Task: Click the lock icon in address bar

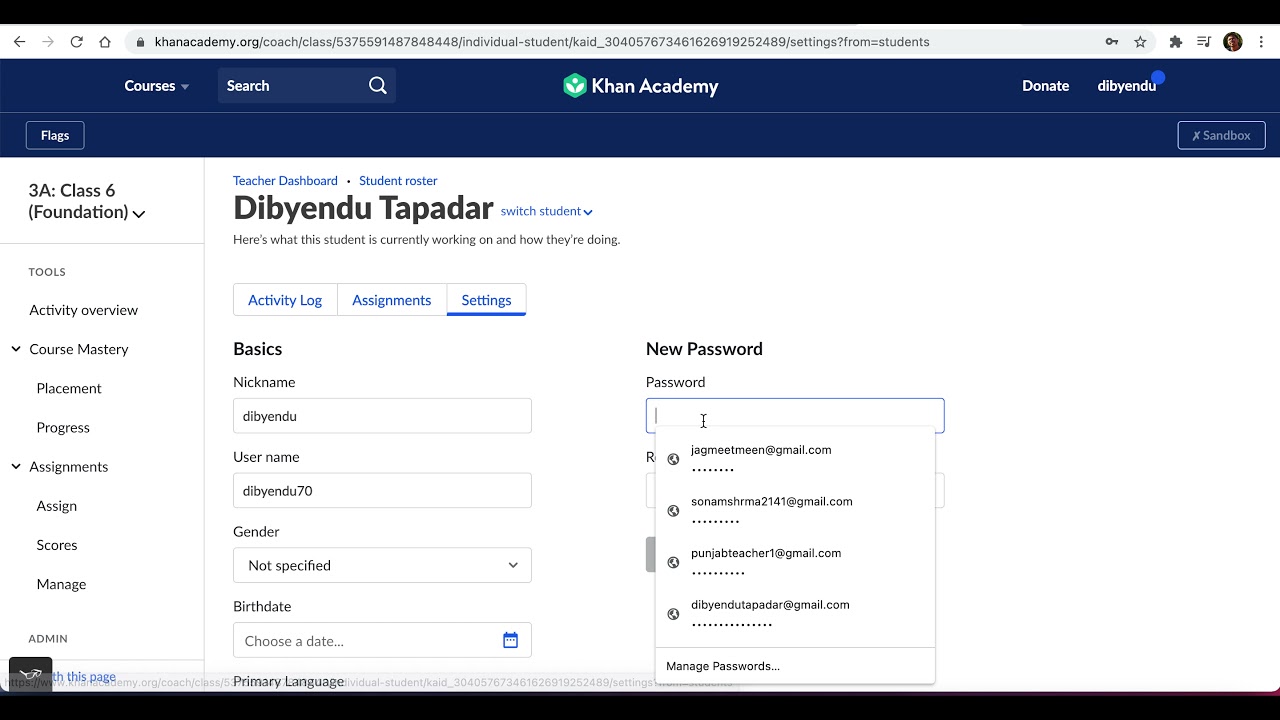Action: coord(140,42)
